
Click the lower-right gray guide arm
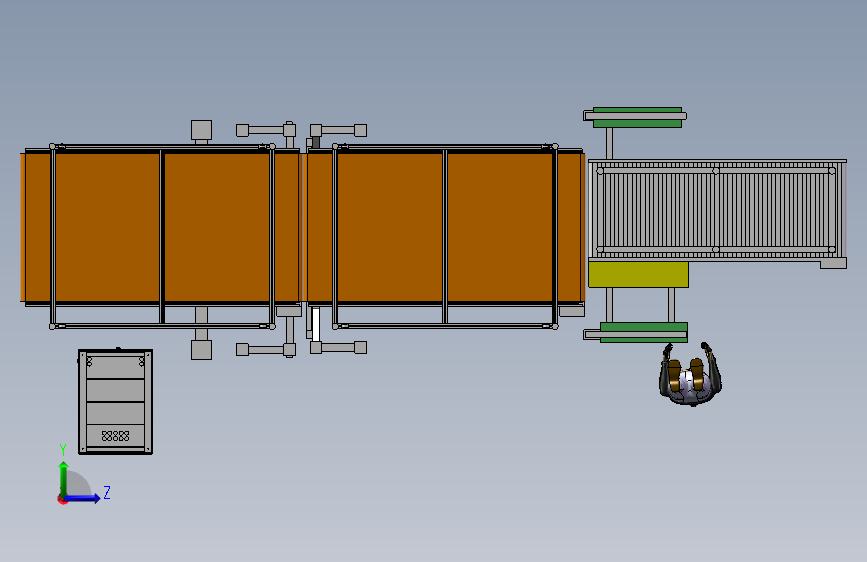click(x=338, y=347)
